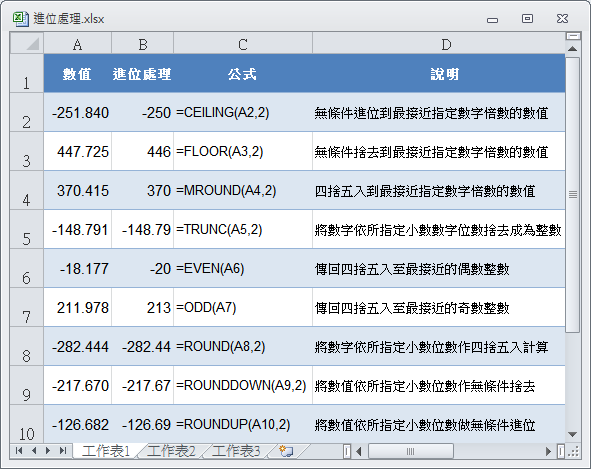Switch to 工作表1 sheet tab
The width and height of the screenshot is (591, 469).
click(106, 451)
